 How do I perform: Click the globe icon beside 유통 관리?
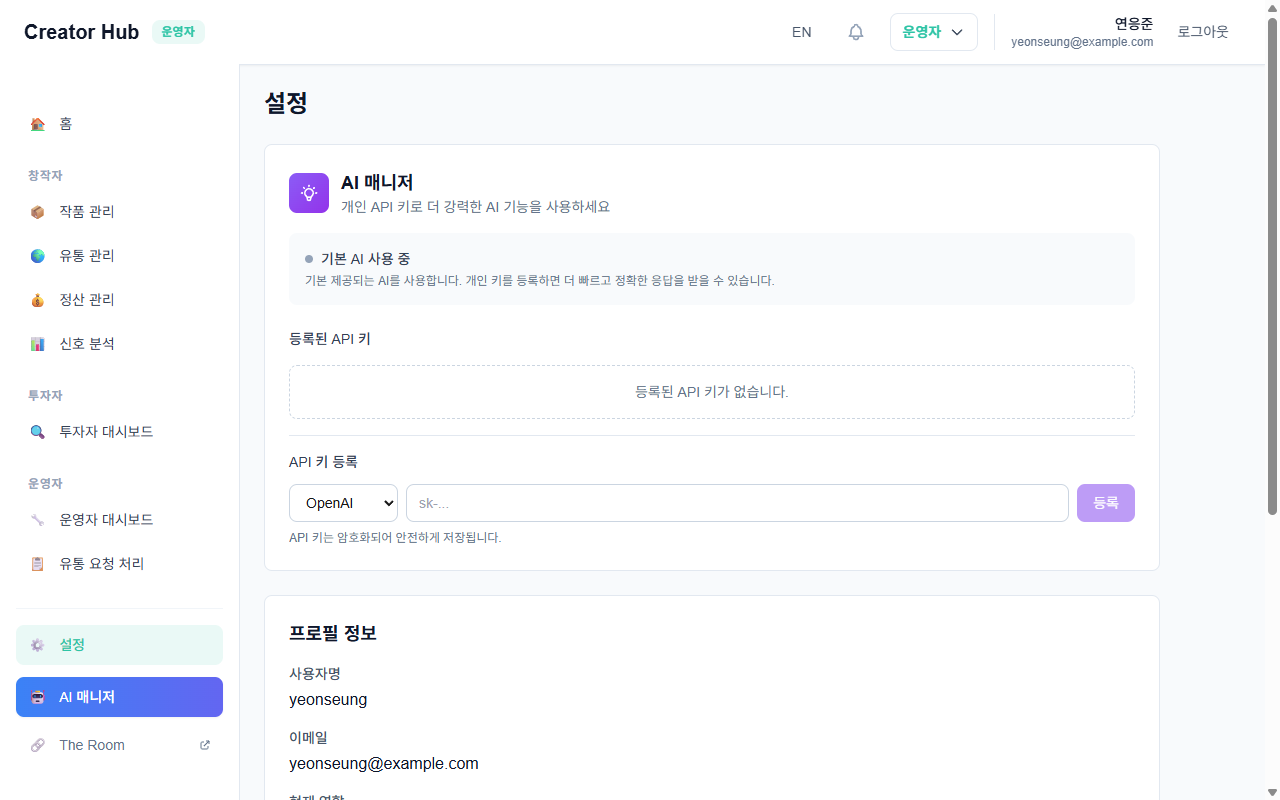pyautogui.click(x=38, y=256)
